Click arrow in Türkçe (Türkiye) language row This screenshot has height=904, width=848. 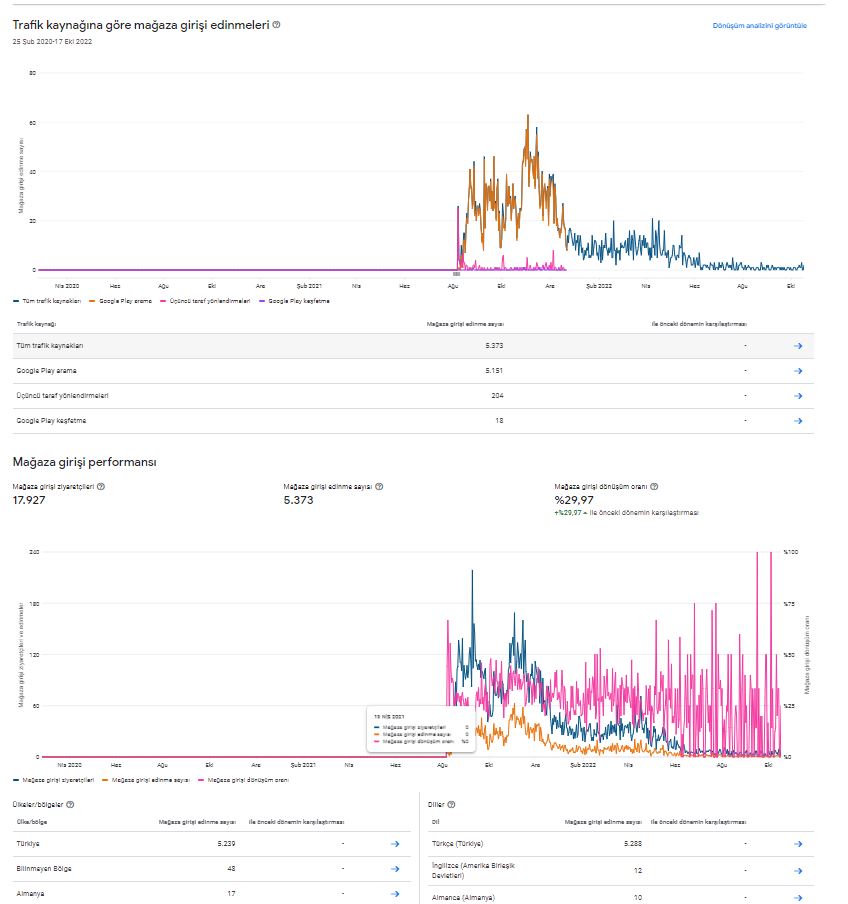798,843
